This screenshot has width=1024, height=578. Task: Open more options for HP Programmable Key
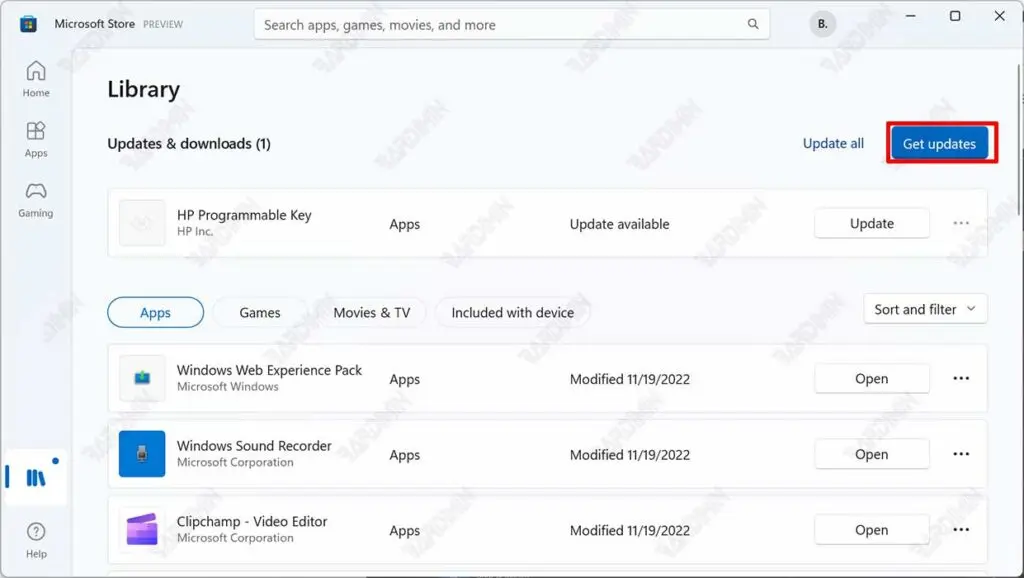tap(961, 223)
